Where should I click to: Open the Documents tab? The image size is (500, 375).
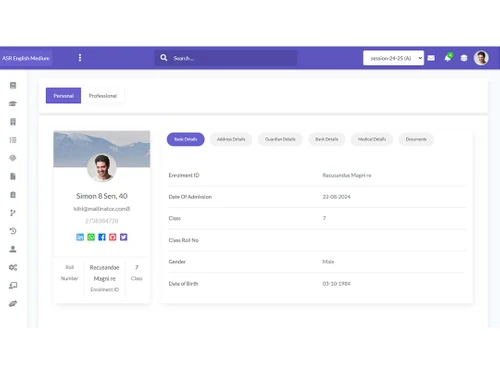[x=416, y=139]
